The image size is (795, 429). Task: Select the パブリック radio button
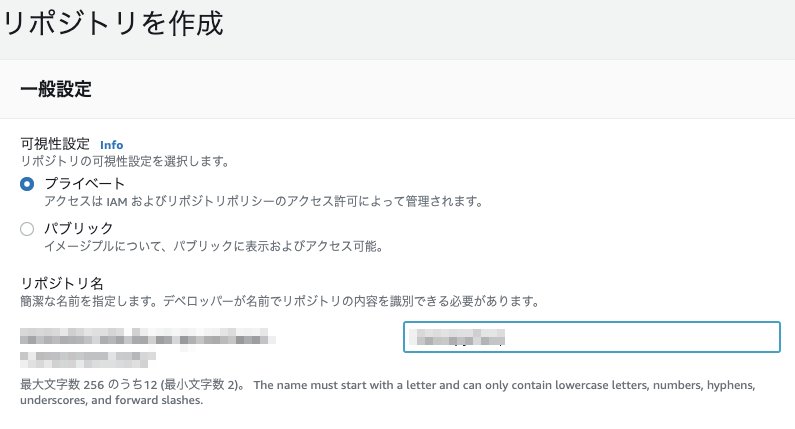27,229
